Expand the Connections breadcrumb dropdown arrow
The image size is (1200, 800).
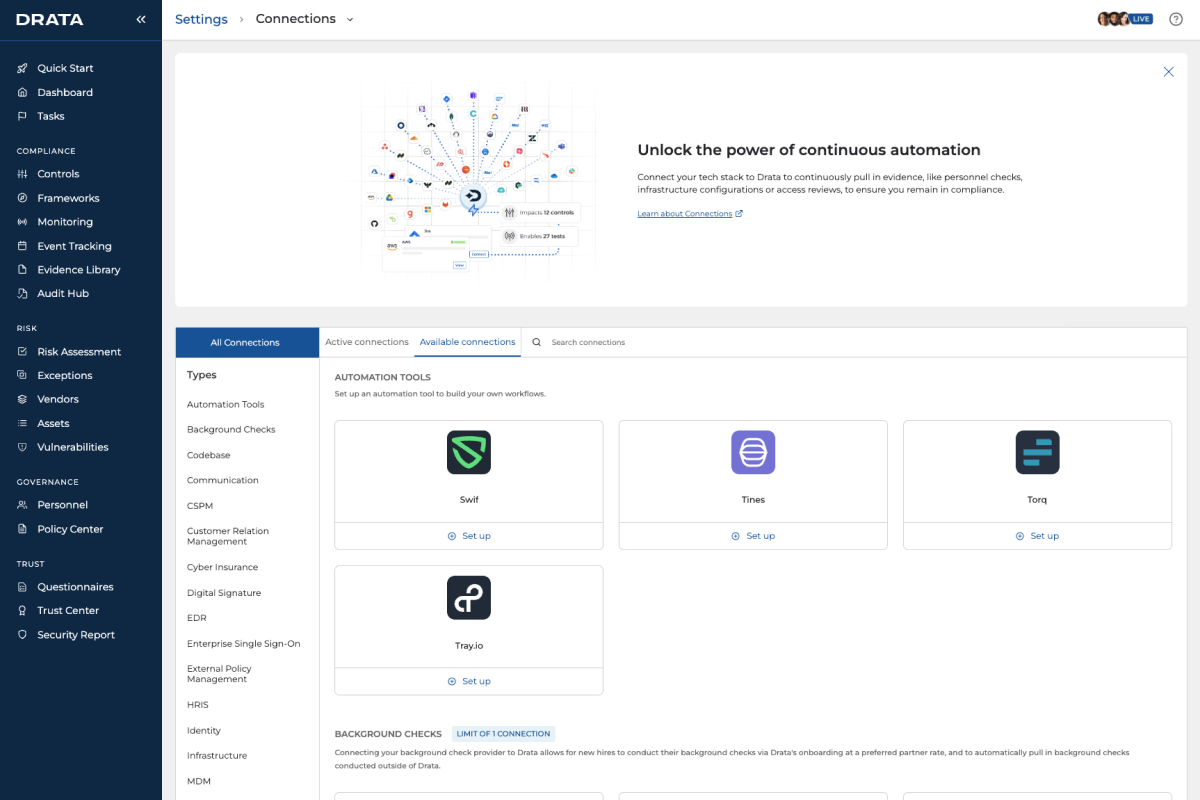pos(350,19)
